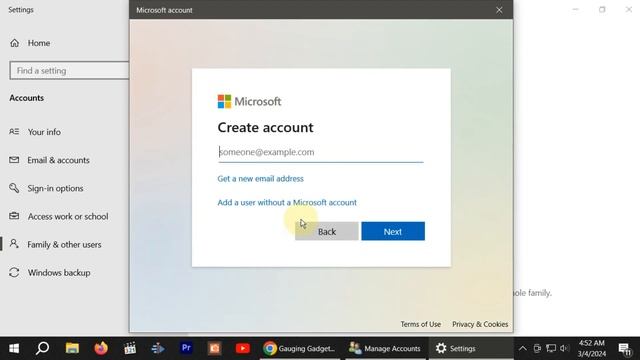Open the clock showing 4:52 AM
The image size is (640, 360).
[x=591, y=348]
